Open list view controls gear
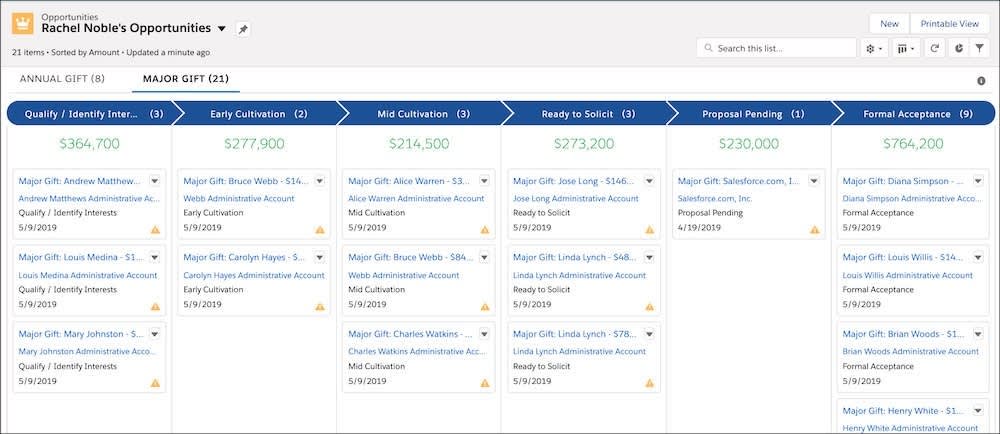Viewport: 1000px width, 434px height. (874, 48)
